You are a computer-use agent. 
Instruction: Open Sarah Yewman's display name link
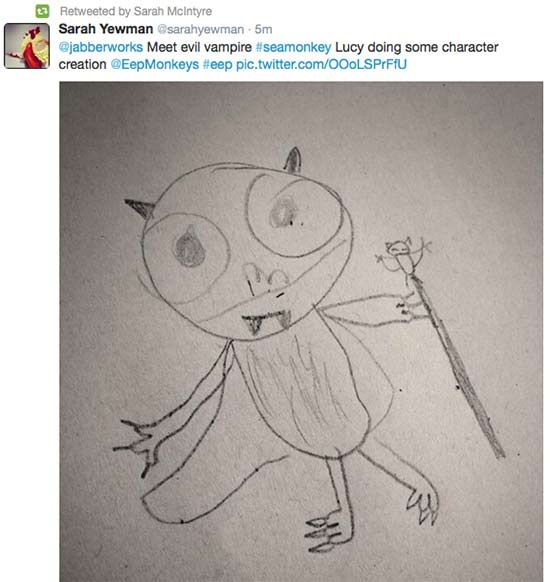point(106,29)
